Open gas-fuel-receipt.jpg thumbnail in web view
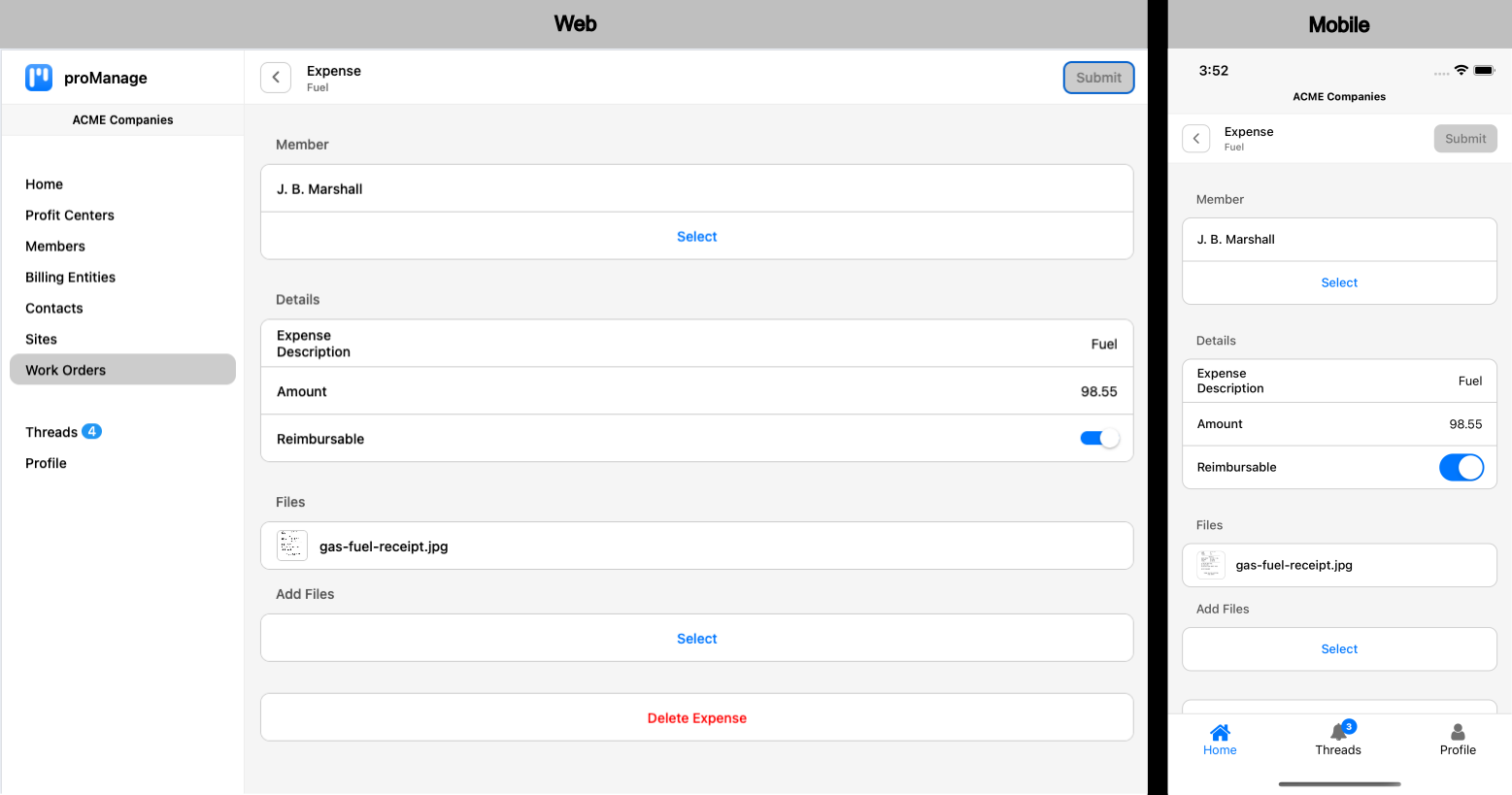 pyautogui.click(x=292, y=547)
